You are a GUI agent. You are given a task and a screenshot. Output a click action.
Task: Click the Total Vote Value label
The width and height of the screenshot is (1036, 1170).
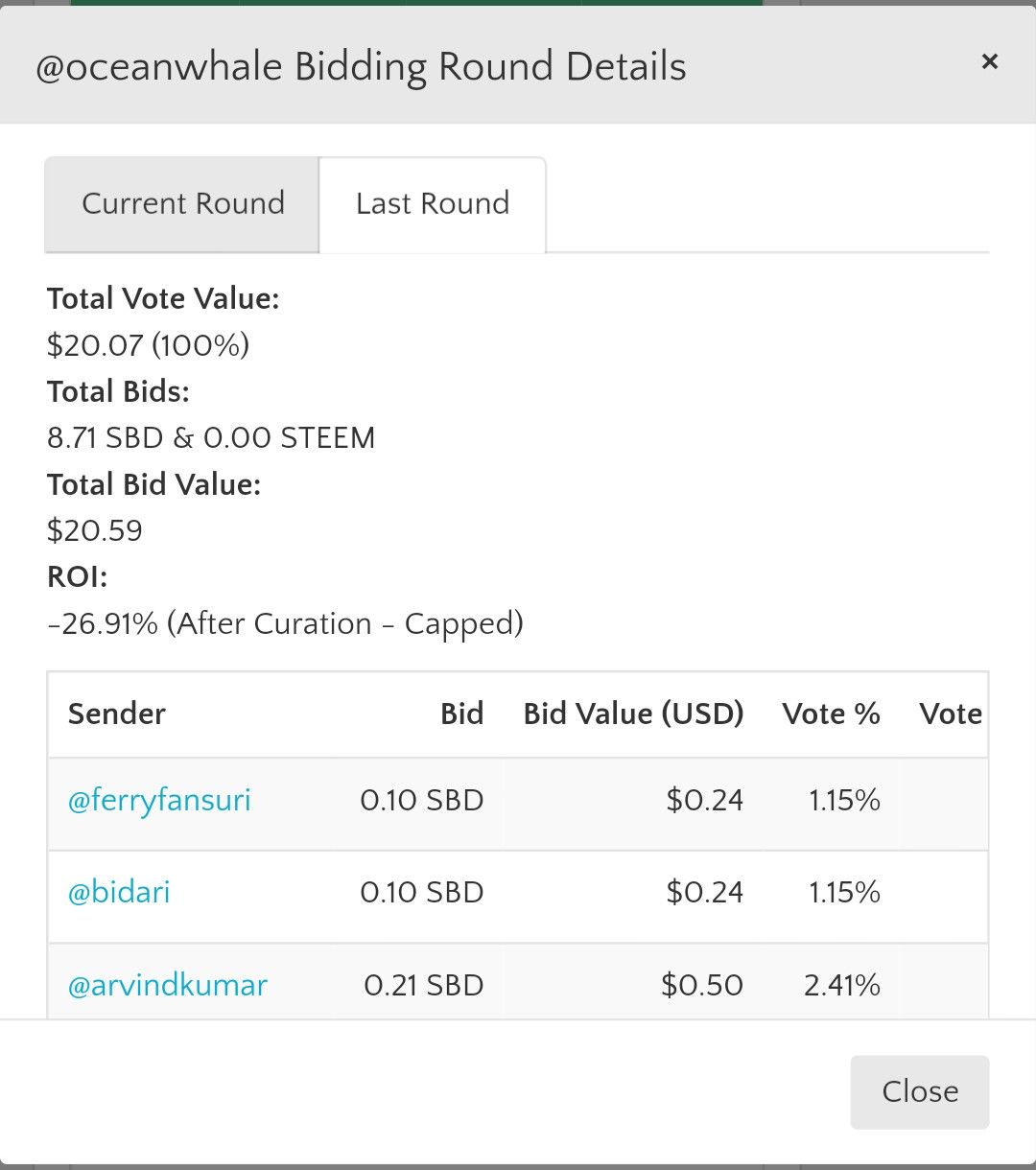click(x=163, y=299)
